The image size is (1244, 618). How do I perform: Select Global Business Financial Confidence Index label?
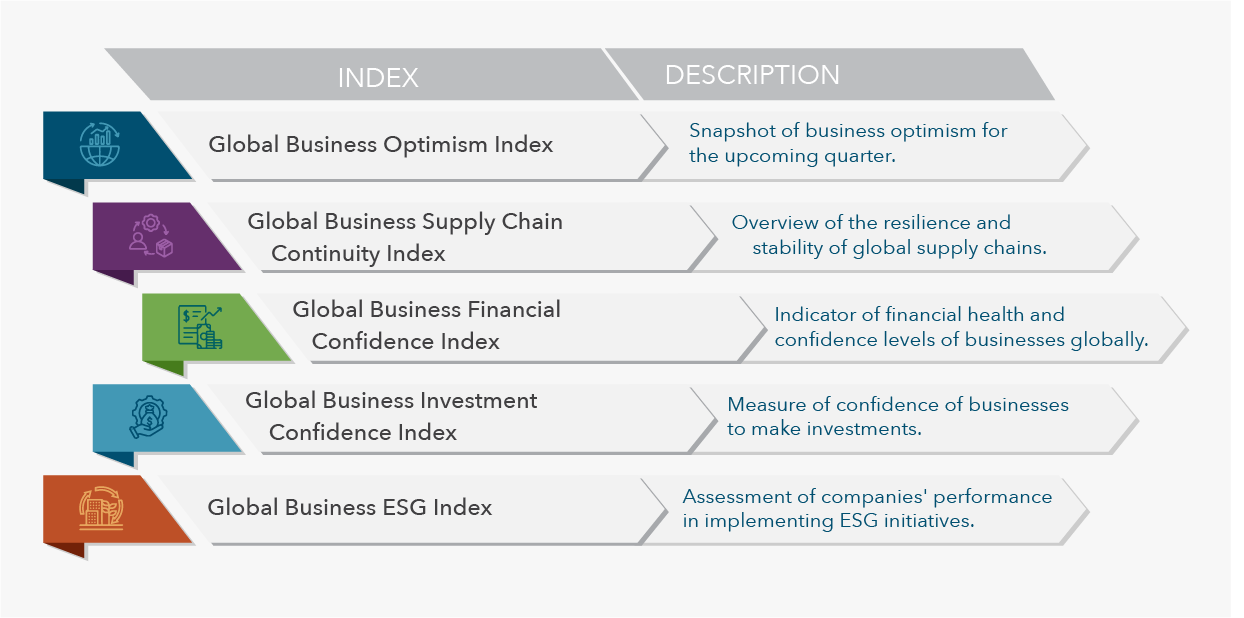coord(426,325)
